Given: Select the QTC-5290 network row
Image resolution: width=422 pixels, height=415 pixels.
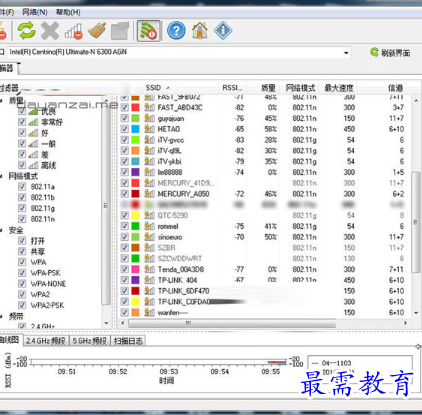Looking at the screenshot, I should point(265,215).
